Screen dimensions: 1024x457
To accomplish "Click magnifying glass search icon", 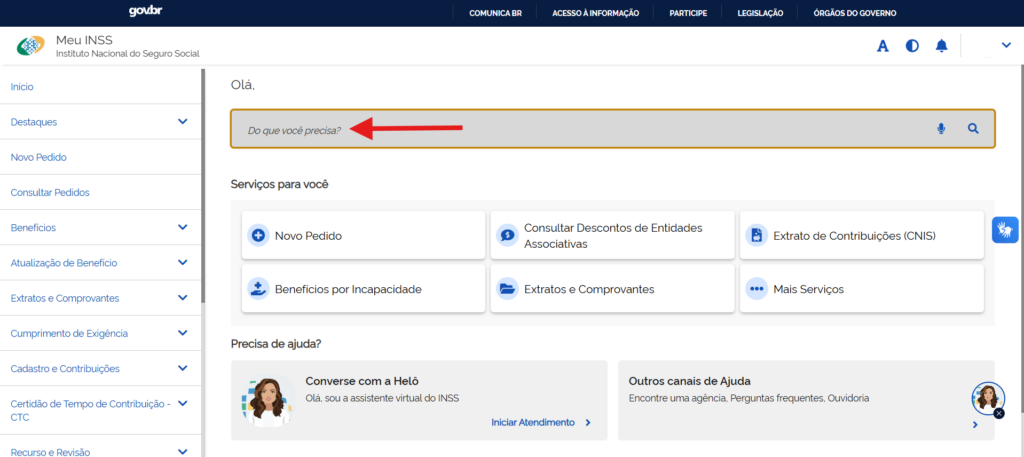I will (973, 129).
